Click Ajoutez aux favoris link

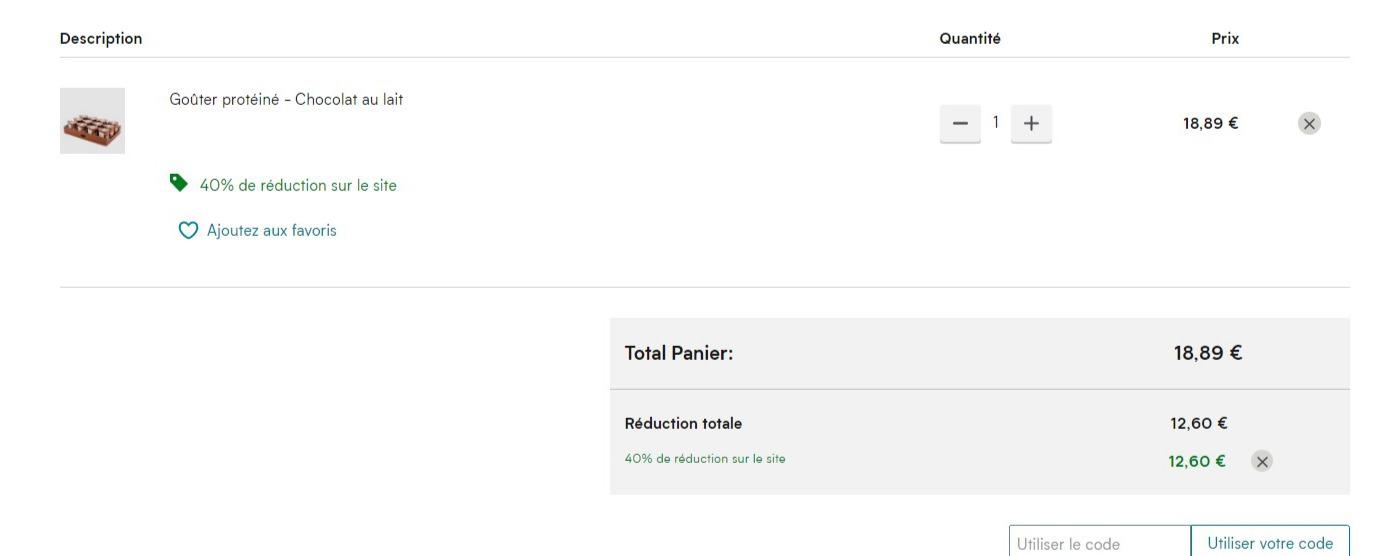coord(272,231)
